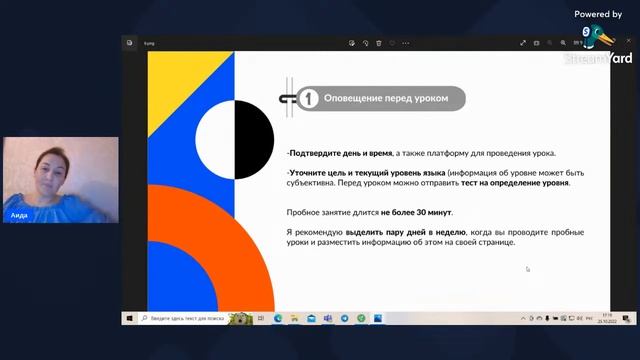Open File Explorer from taskbar
Screen dimensions: 640x360
294,318
